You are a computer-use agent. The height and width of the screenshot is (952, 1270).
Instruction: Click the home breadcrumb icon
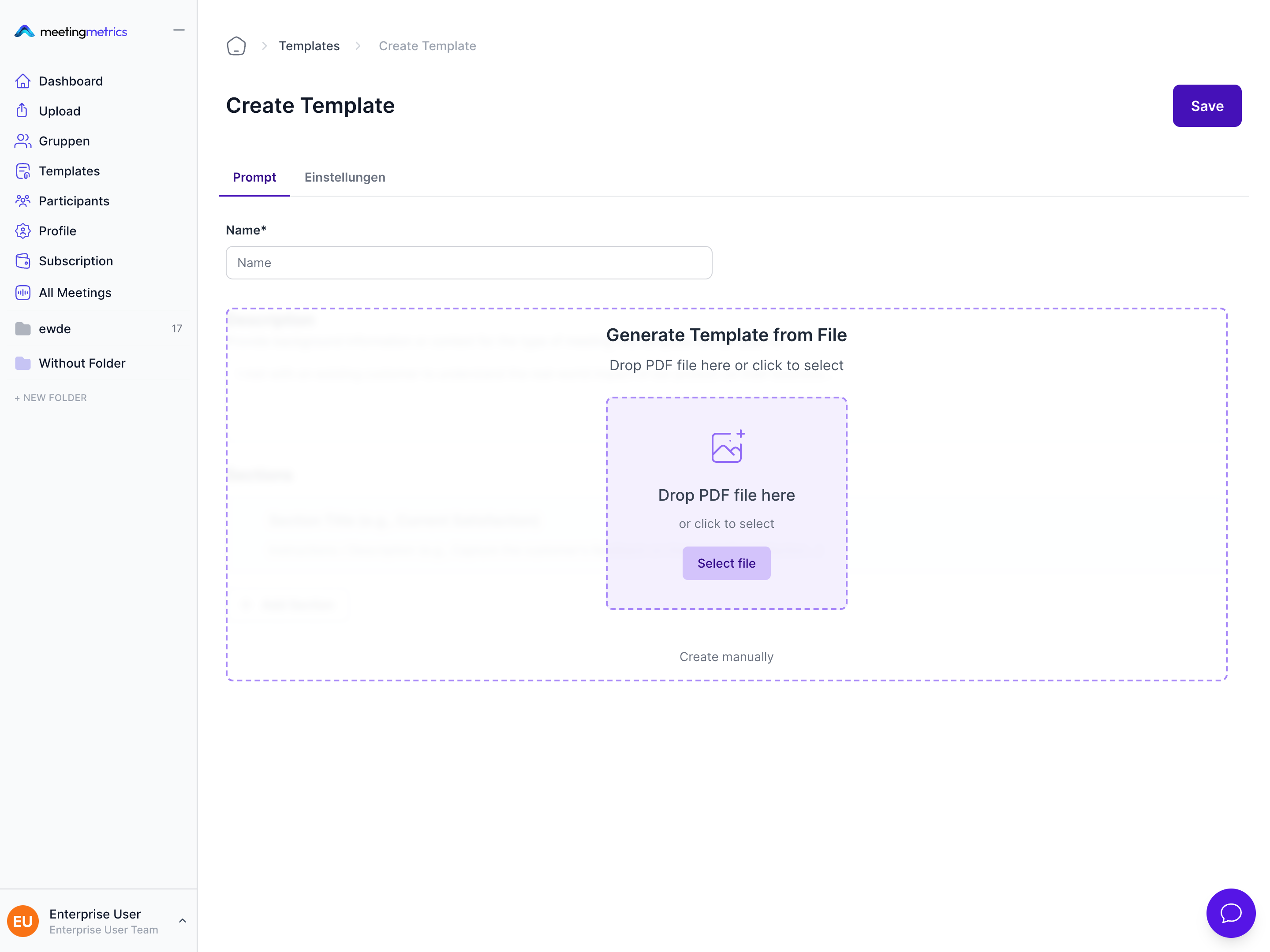tap(236, 46)
